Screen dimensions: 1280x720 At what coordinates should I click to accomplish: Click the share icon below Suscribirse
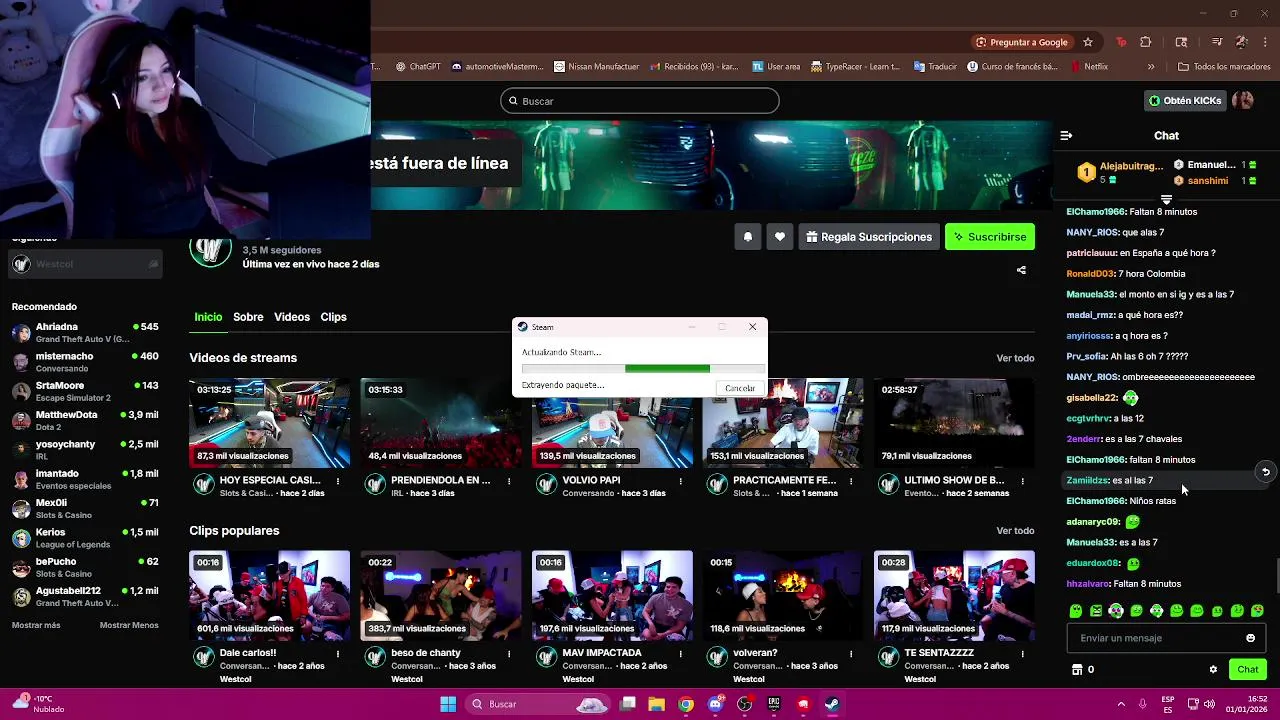pos(1021,270)
